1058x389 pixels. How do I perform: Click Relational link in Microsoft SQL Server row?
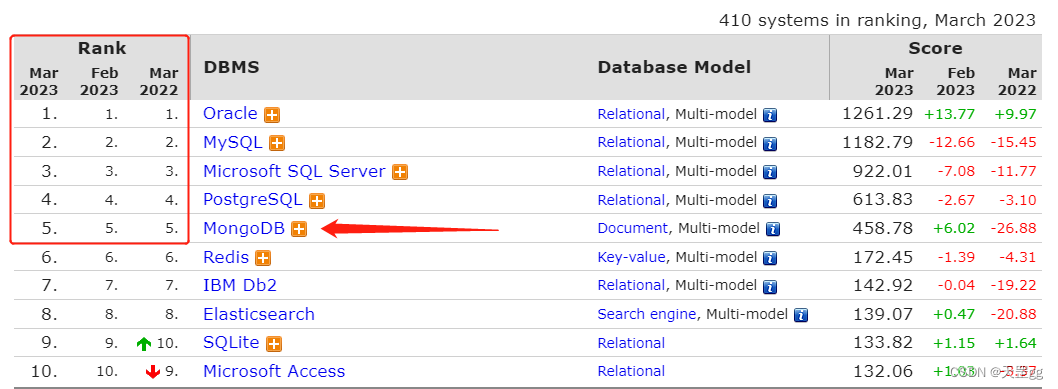pos(631,171)
